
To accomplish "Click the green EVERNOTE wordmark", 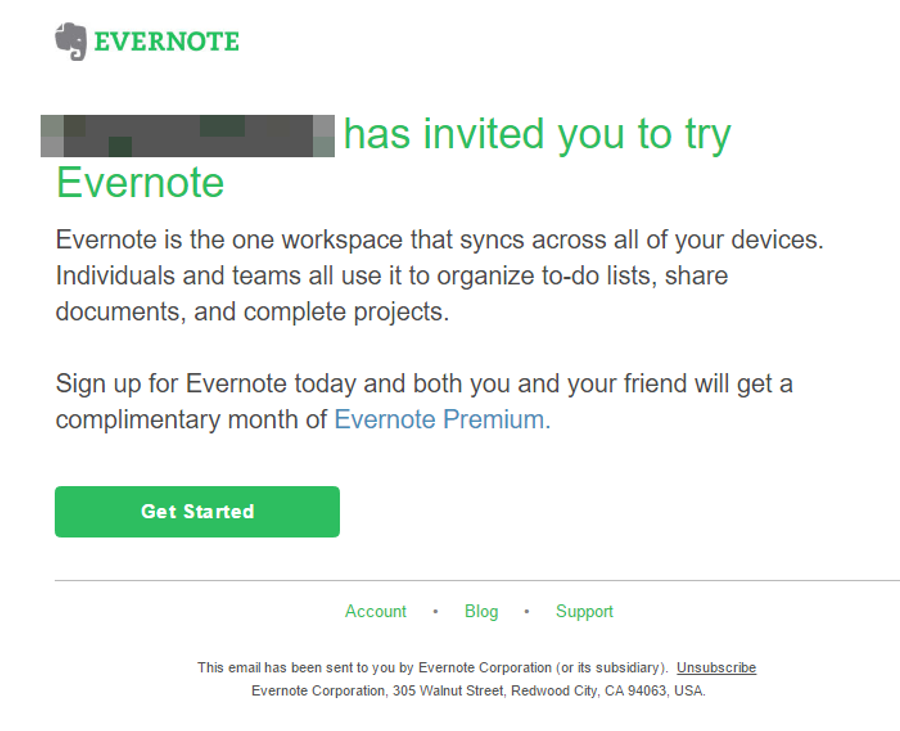I will click(166, 42).
